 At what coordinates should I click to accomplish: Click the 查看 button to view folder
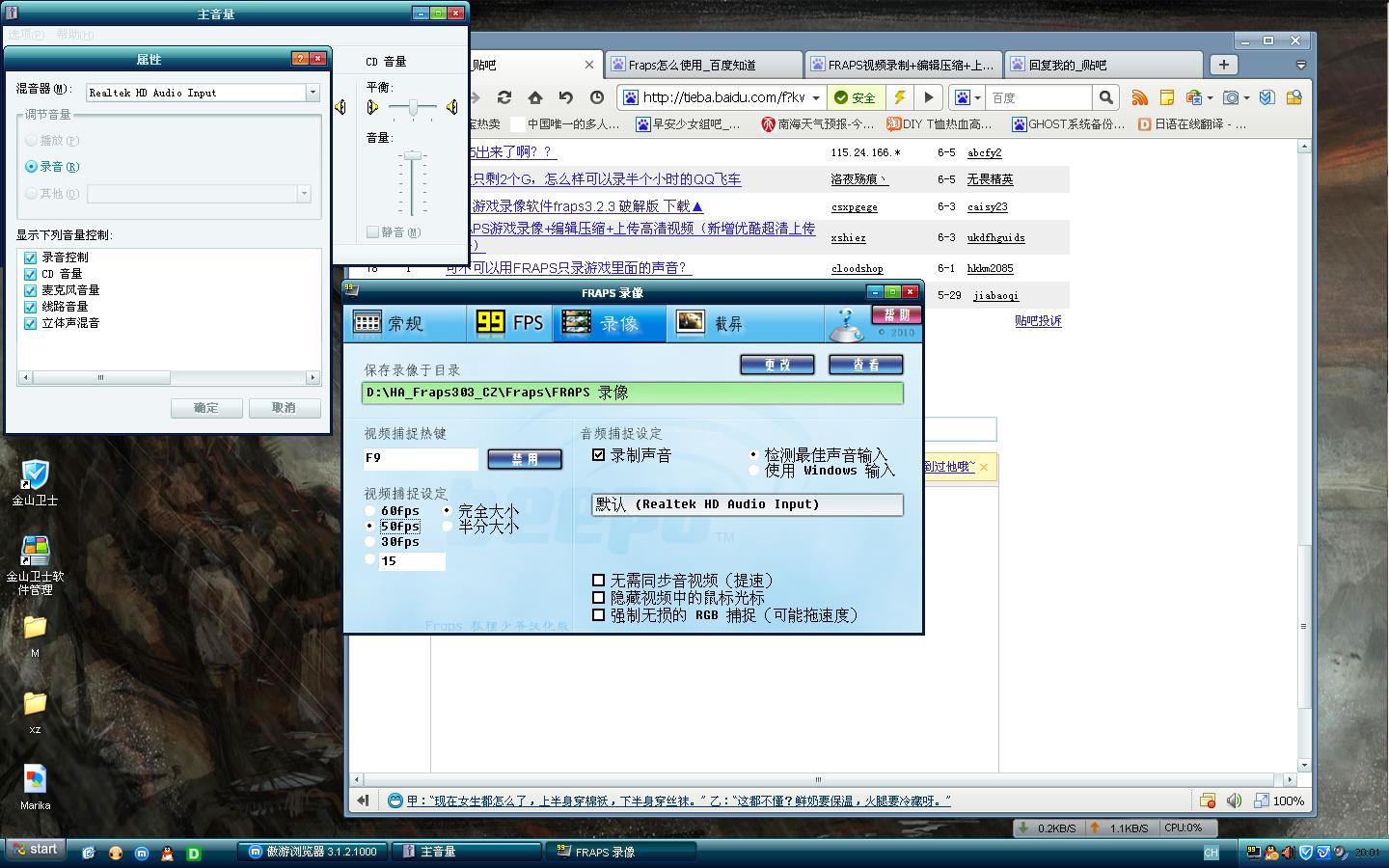[865, 366]
